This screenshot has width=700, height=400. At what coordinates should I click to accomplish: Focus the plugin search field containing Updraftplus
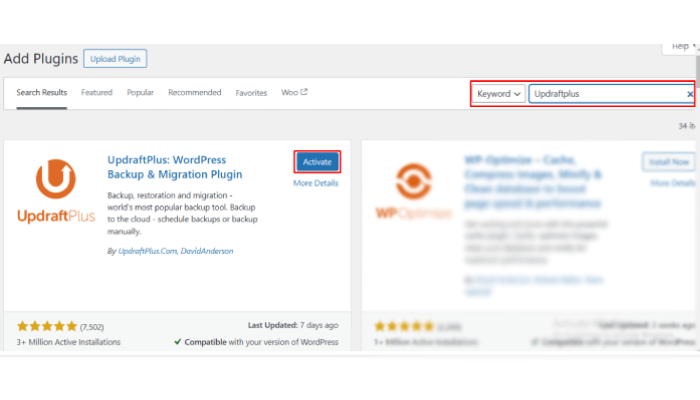[x=606, y=94]
